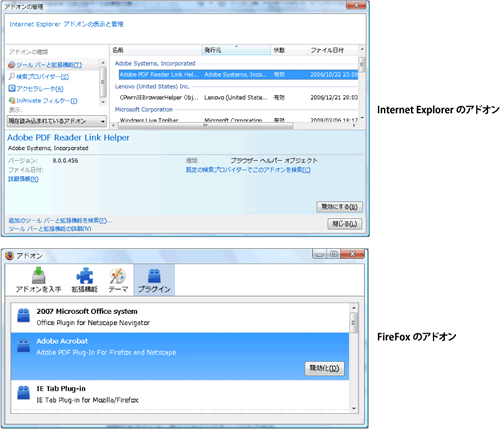The image size is (500, 429).
Task: Select the CPwmIEBrowserHelper Lenovo add-on row
Action: click(x=238, y=97)
